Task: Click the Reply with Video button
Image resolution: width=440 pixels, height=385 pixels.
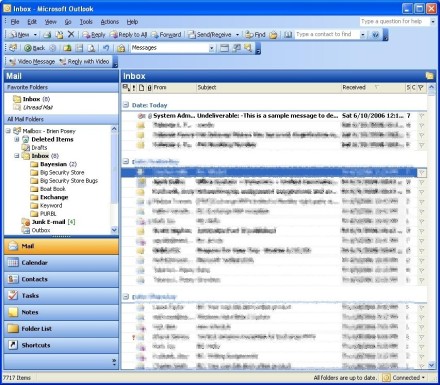Action: click(84, 62)
